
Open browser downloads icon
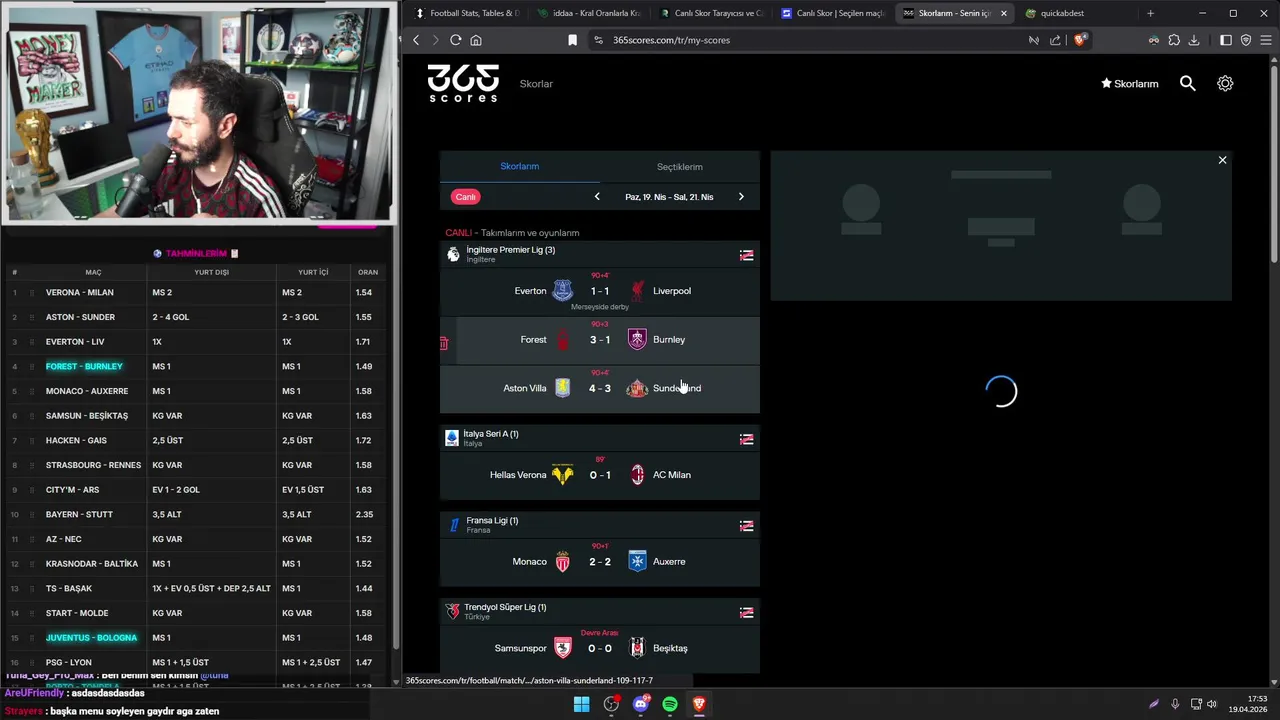click(1194, 40)
